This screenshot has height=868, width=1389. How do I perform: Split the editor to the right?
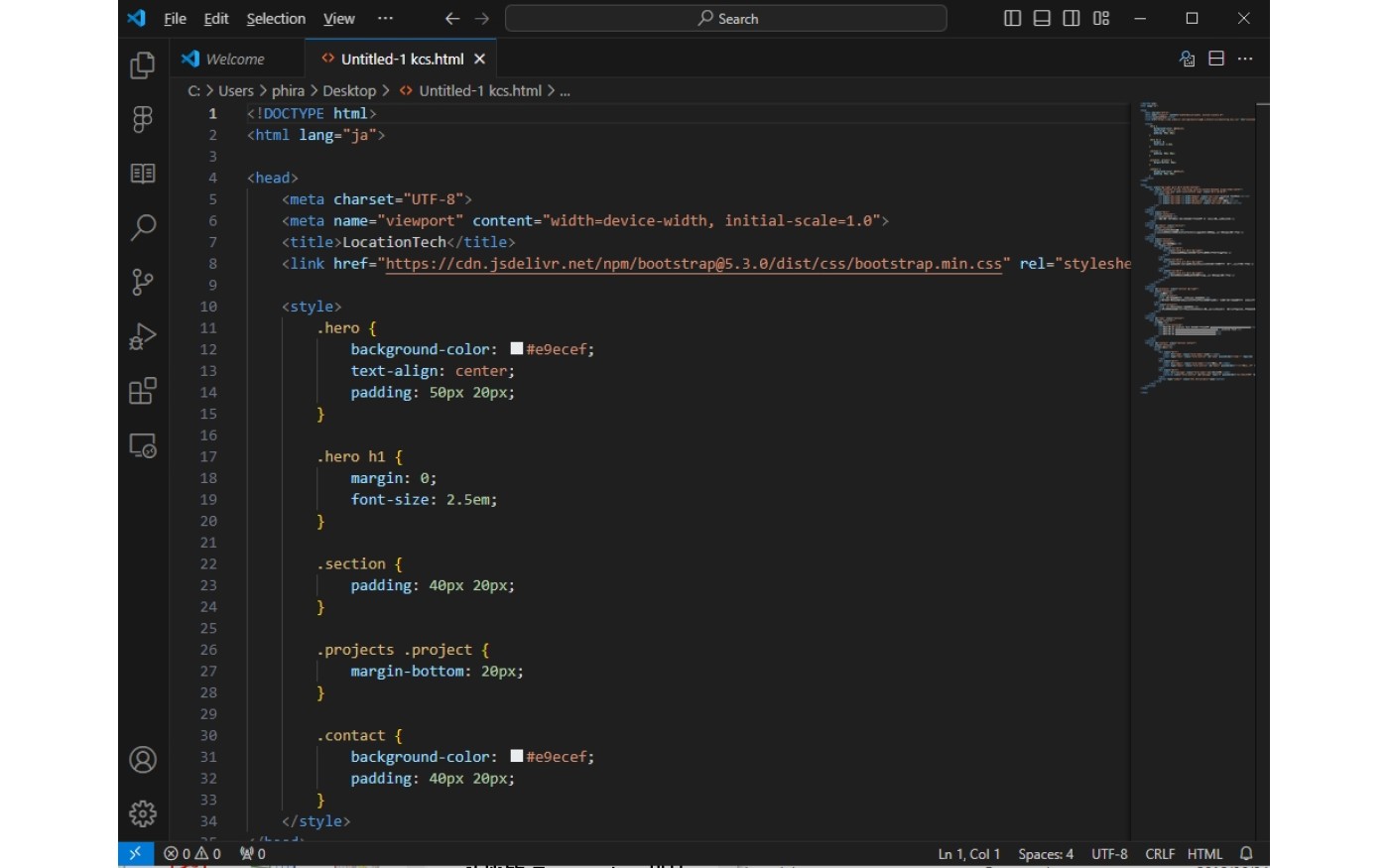click(x=1215, y=59)
